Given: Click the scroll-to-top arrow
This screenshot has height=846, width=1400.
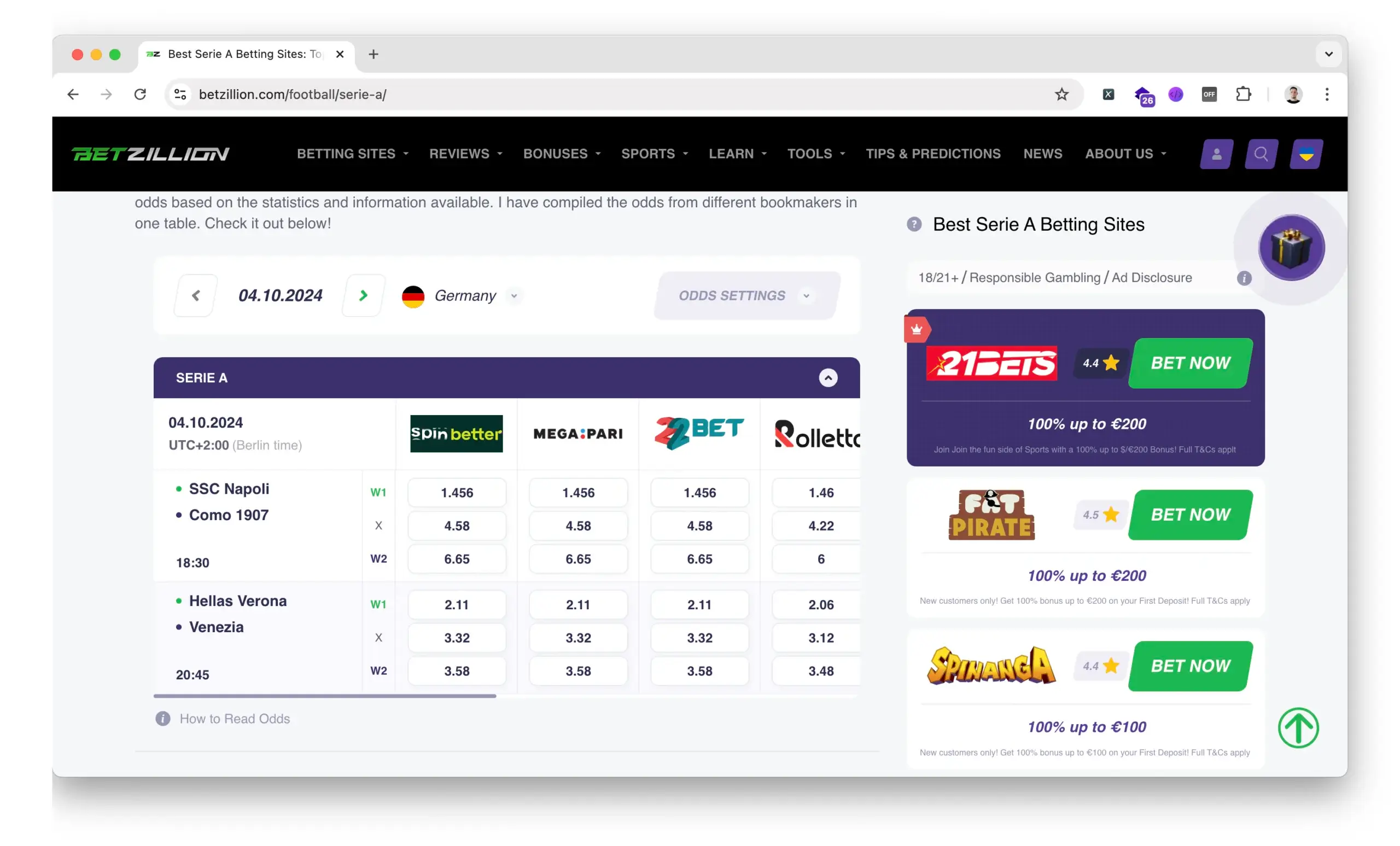Looking at the screenshot, I should coord(1299,728).
